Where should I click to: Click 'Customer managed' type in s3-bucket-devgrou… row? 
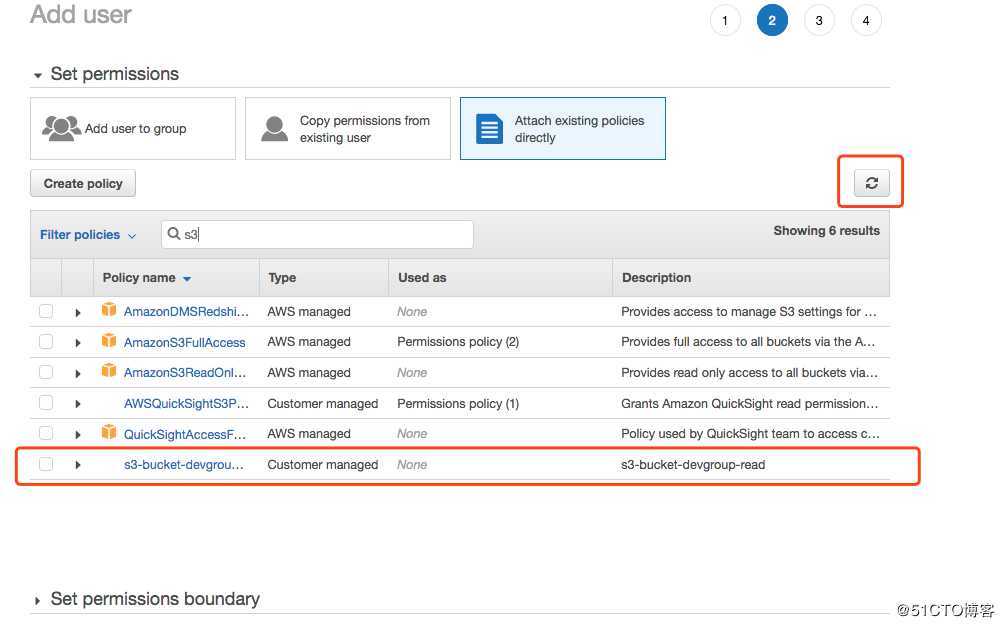(323, 464)
